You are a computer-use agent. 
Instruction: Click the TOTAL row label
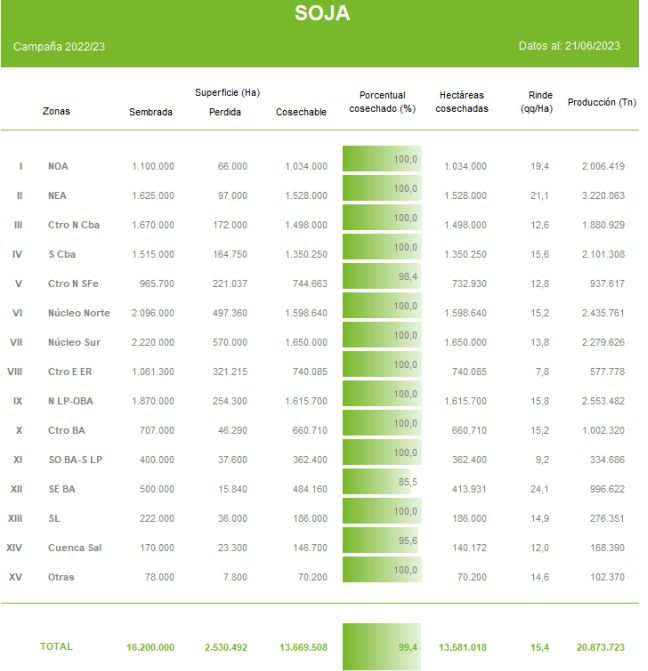click(56, 647)
